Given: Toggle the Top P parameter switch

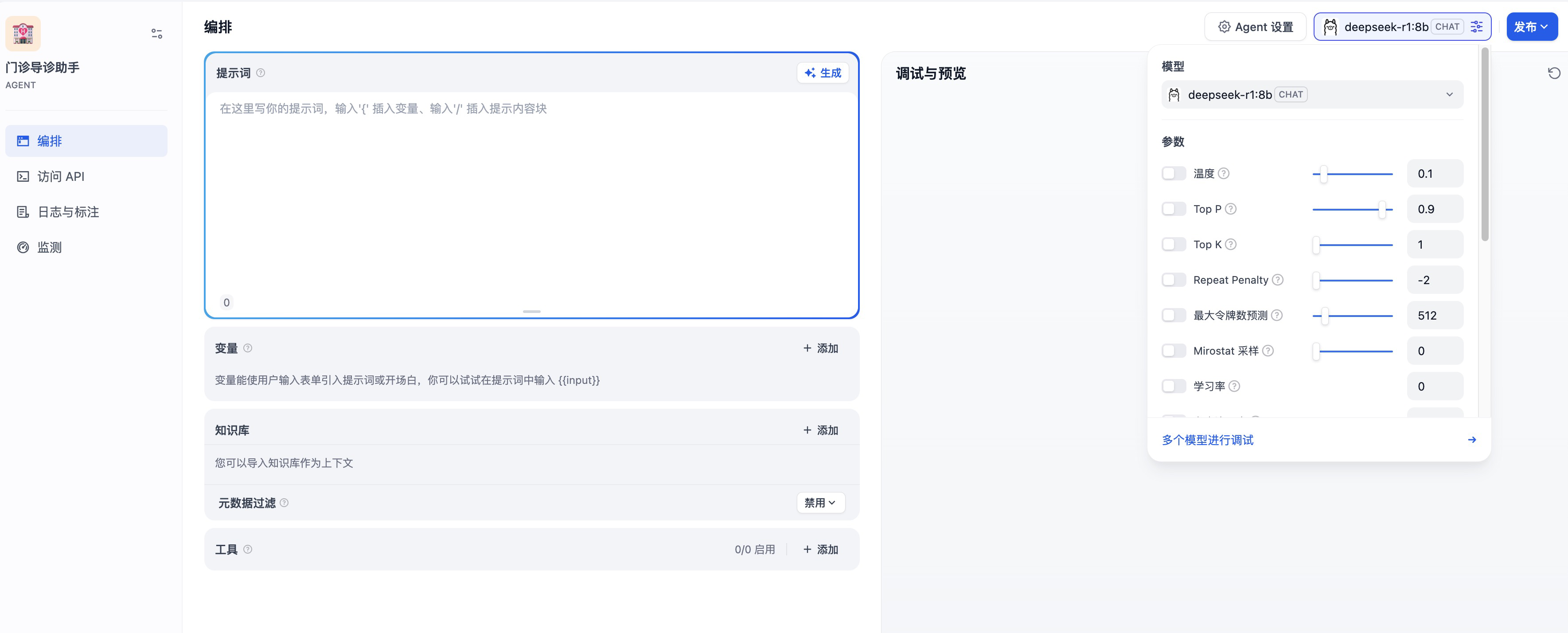Looking at the screenshot, I should pos(1173,209).
